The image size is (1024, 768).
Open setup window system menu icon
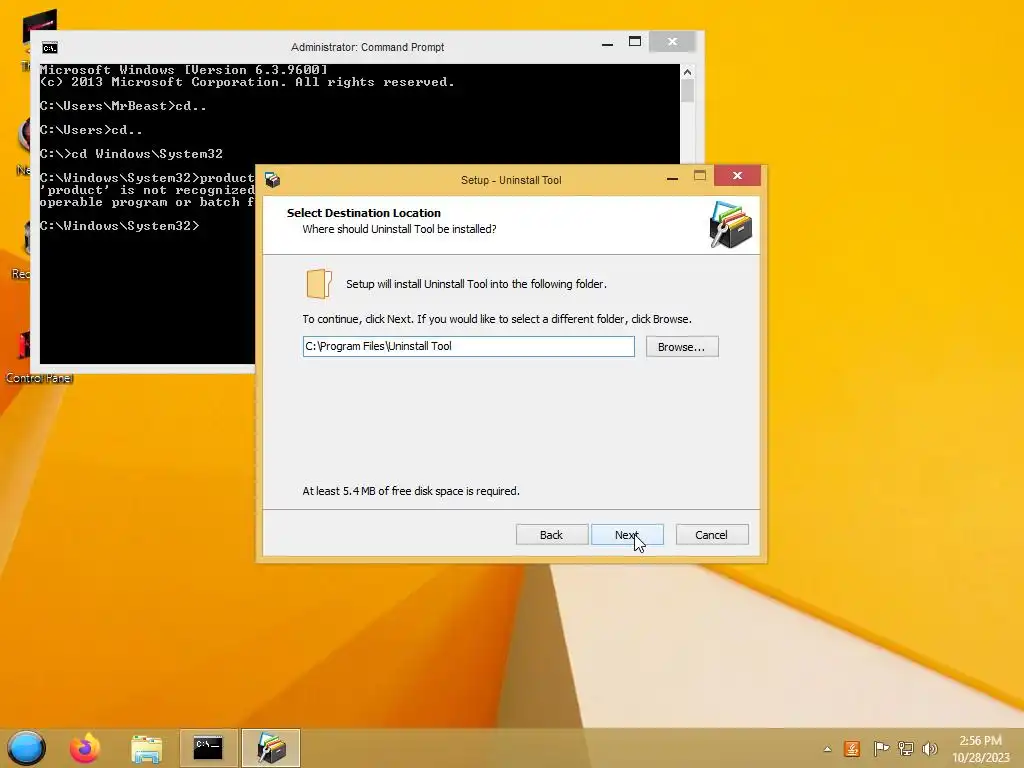272,180
